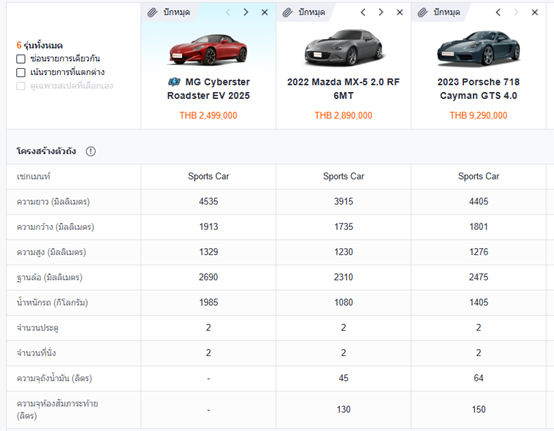The image size is (554, 431).
Task: Enable ซ่อนรายการเดียวกัน checkbox
Action: pyautogui.click(x=21, y=59)
